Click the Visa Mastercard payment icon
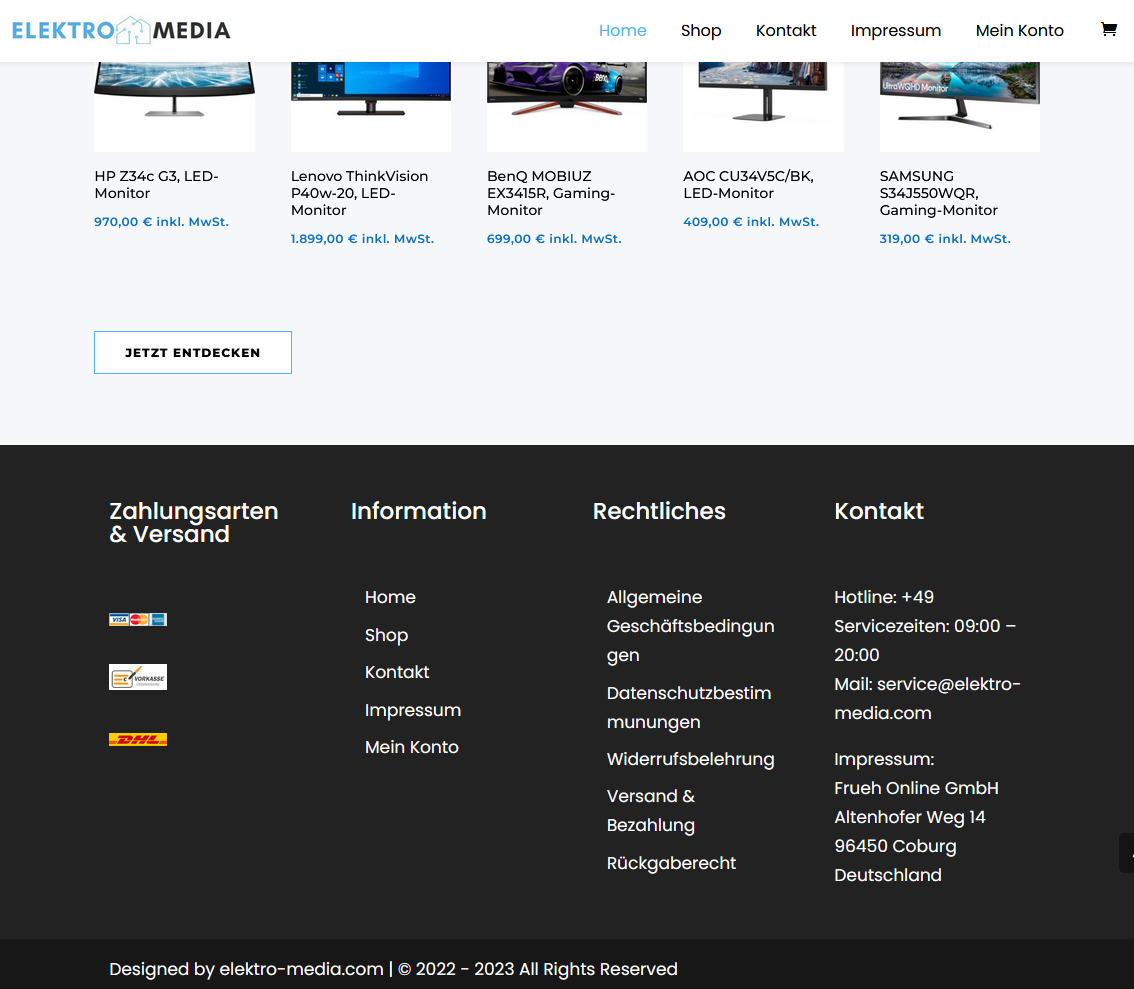This screenshot has width=1134, height=989. (x=138, y=620)
